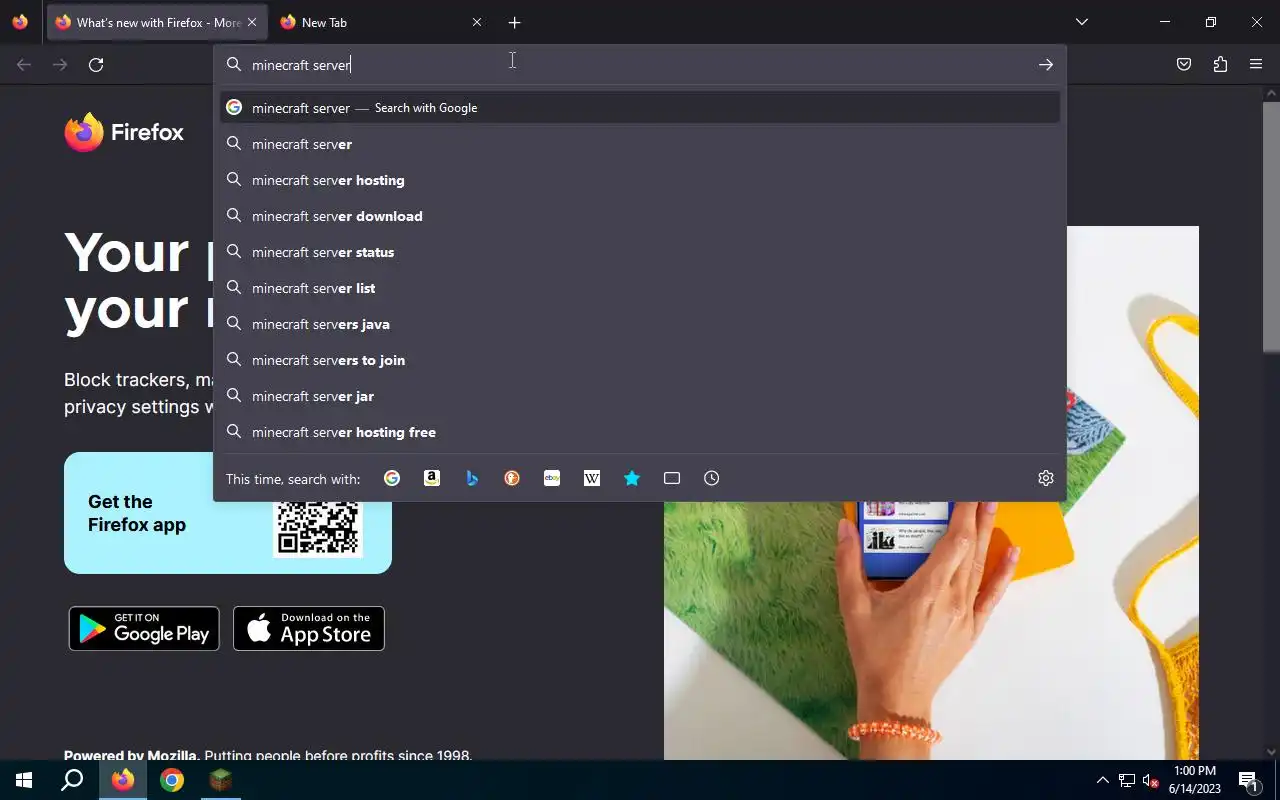Choose suggestion 'minecraft server'
Screen dimensions: 1280x800
(x=640, y=144)
